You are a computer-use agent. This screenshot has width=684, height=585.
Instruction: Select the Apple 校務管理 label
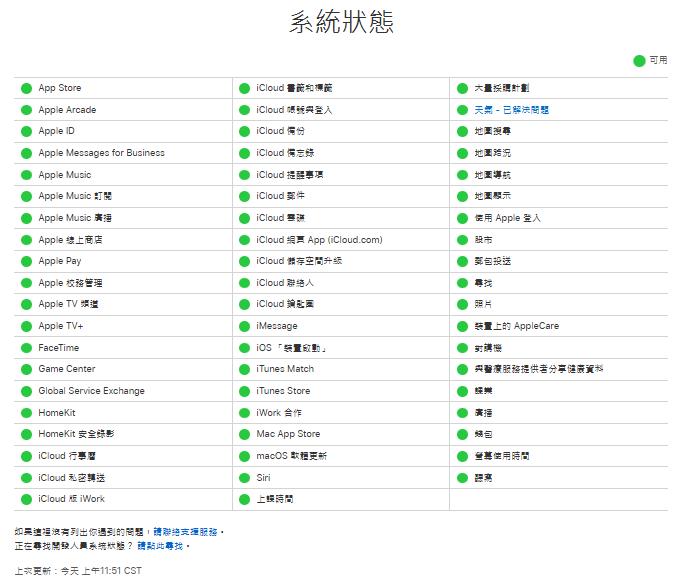click(70, 283)
